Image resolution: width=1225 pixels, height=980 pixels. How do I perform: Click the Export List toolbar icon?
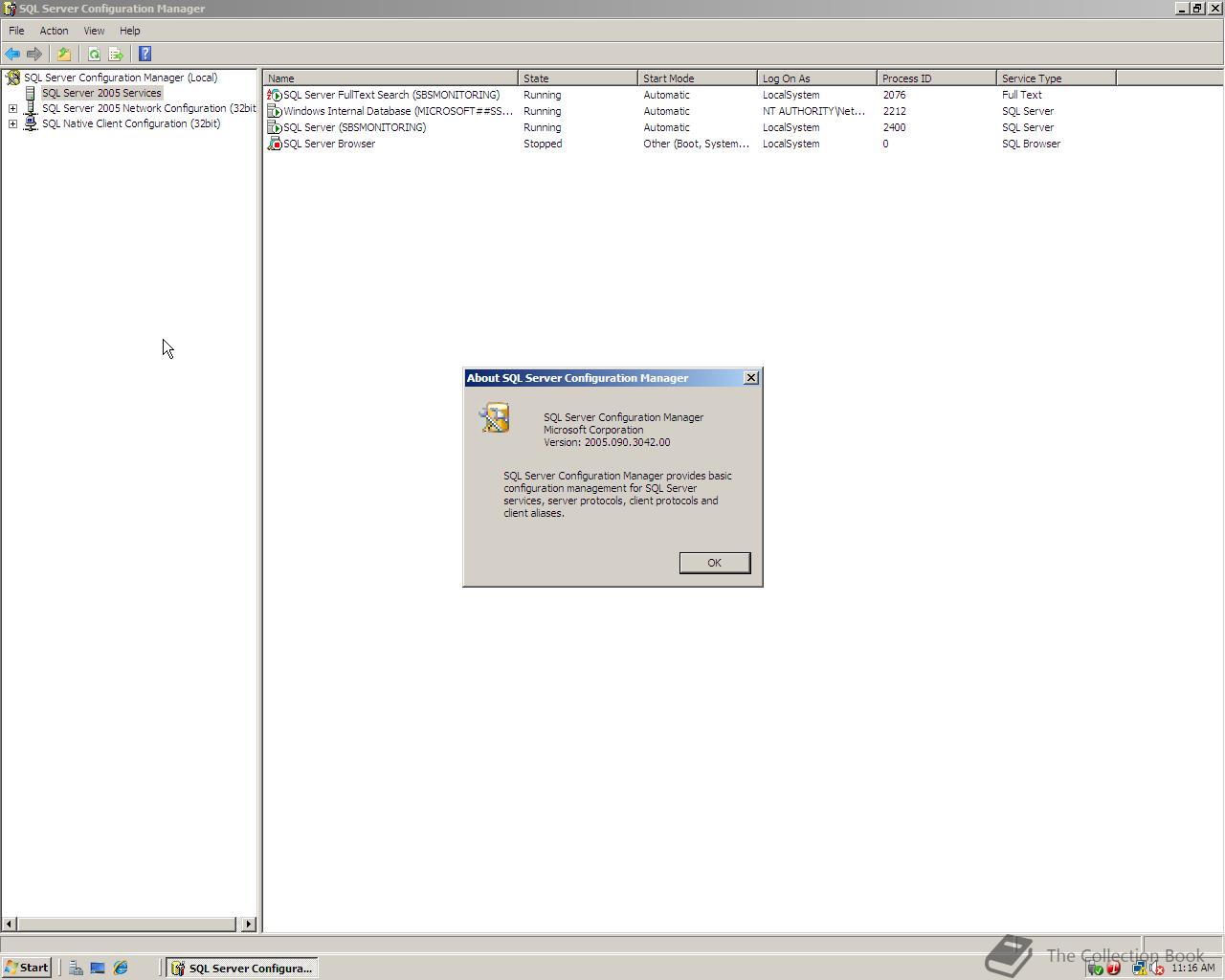[116, 55]
